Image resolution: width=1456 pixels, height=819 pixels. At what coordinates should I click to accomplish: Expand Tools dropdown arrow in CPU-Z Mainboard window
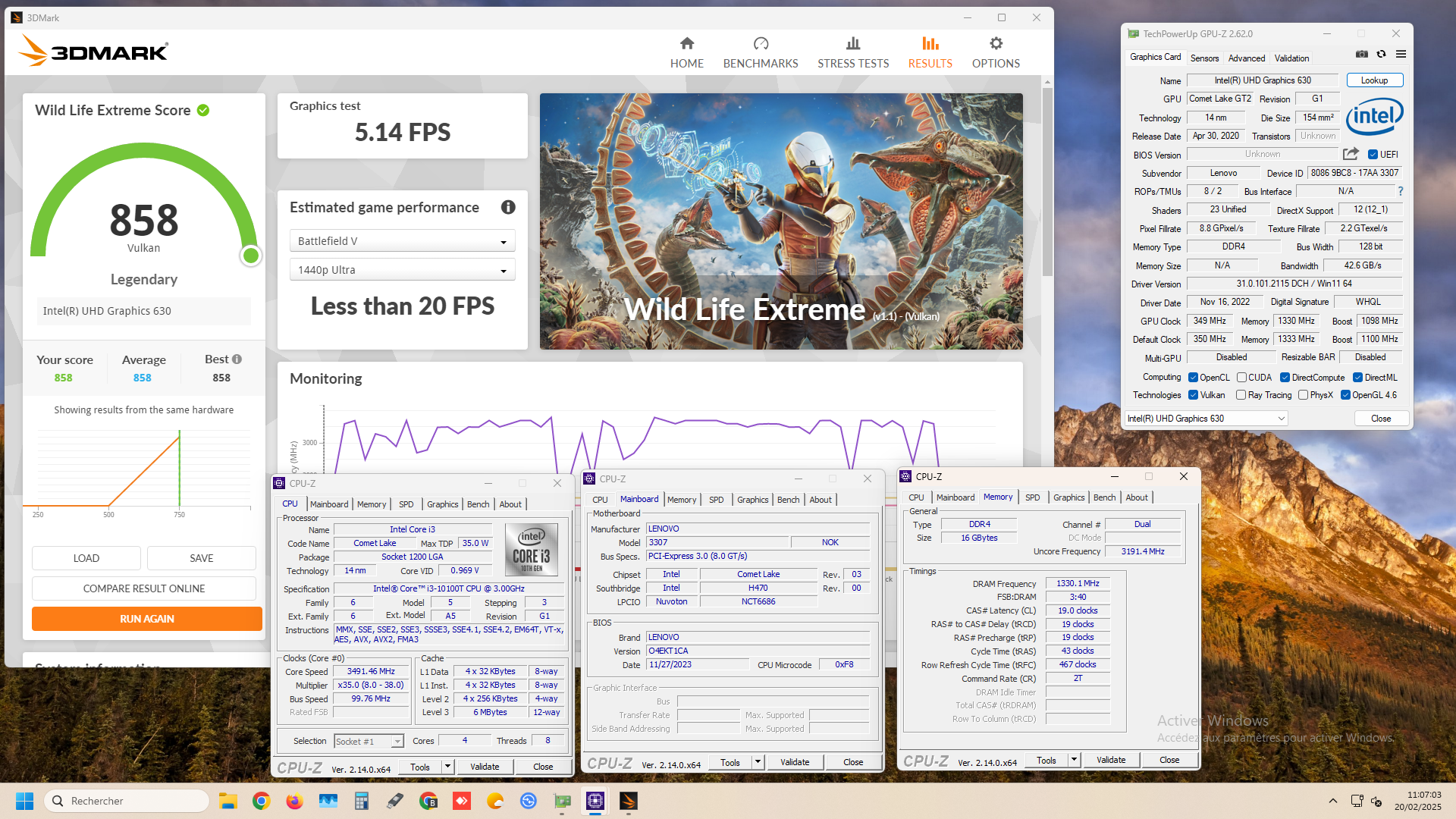point(758,762)
